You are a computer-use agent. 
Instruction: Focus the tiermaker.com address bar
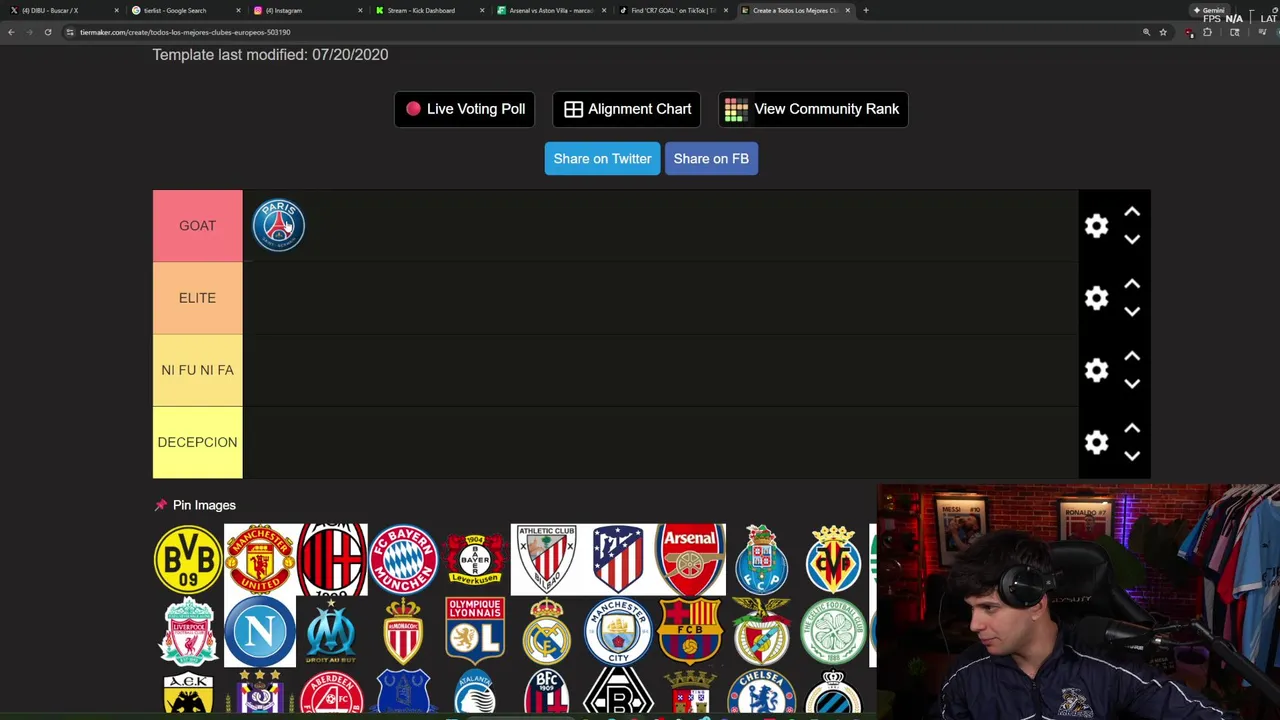click(x=600, y=32)
